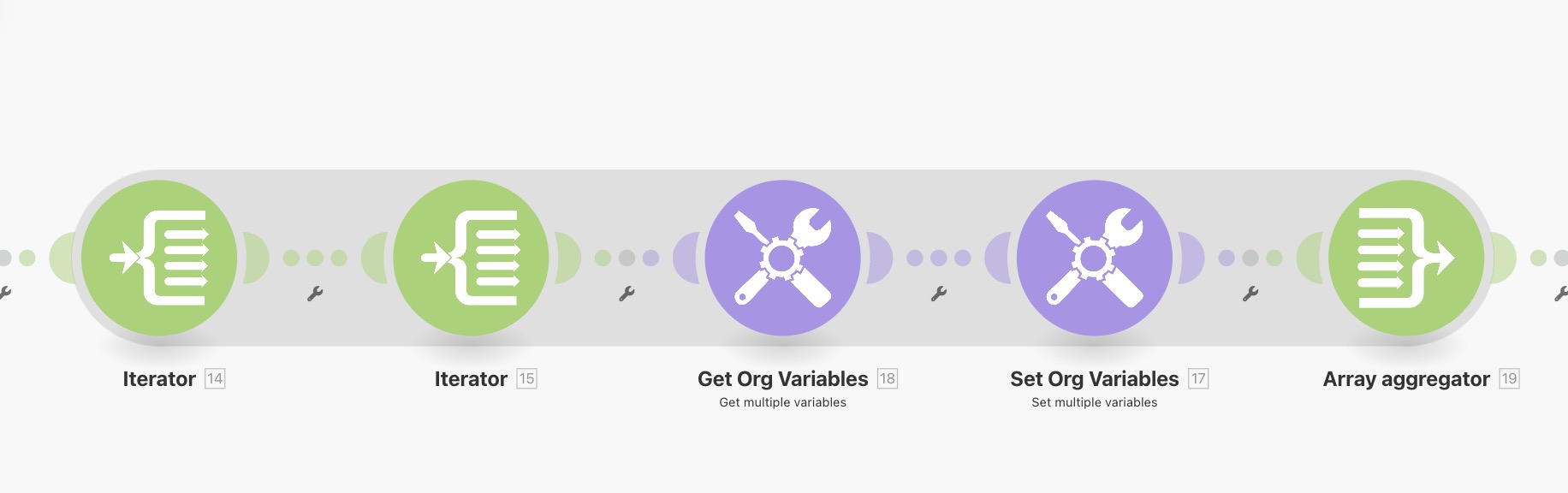Click the "Set multiple variables" subtitle
Image resolution: width=1568 pixels, height=493 pixels.
tap(1094, 402)
